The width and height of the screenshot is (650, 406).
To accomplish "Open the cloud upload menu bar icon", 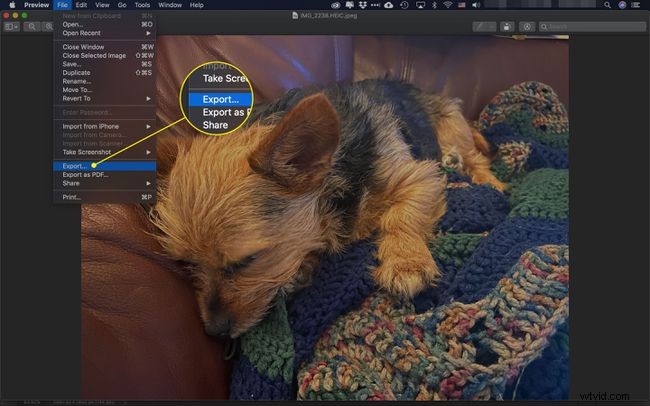I will (x=389, y=5).
